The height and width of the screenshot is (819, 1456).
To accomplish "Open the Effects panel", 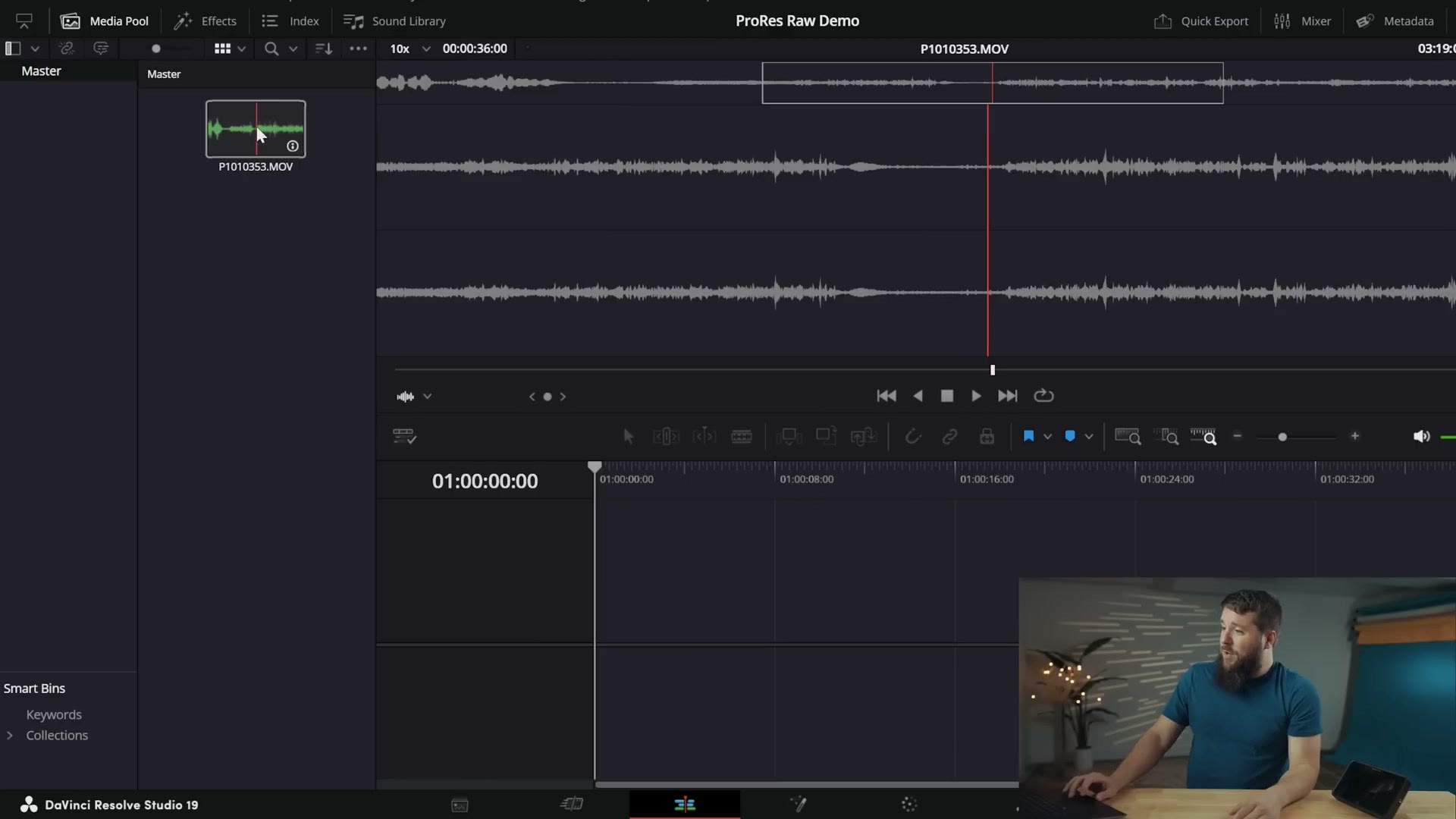I will (x=206, y=21).
